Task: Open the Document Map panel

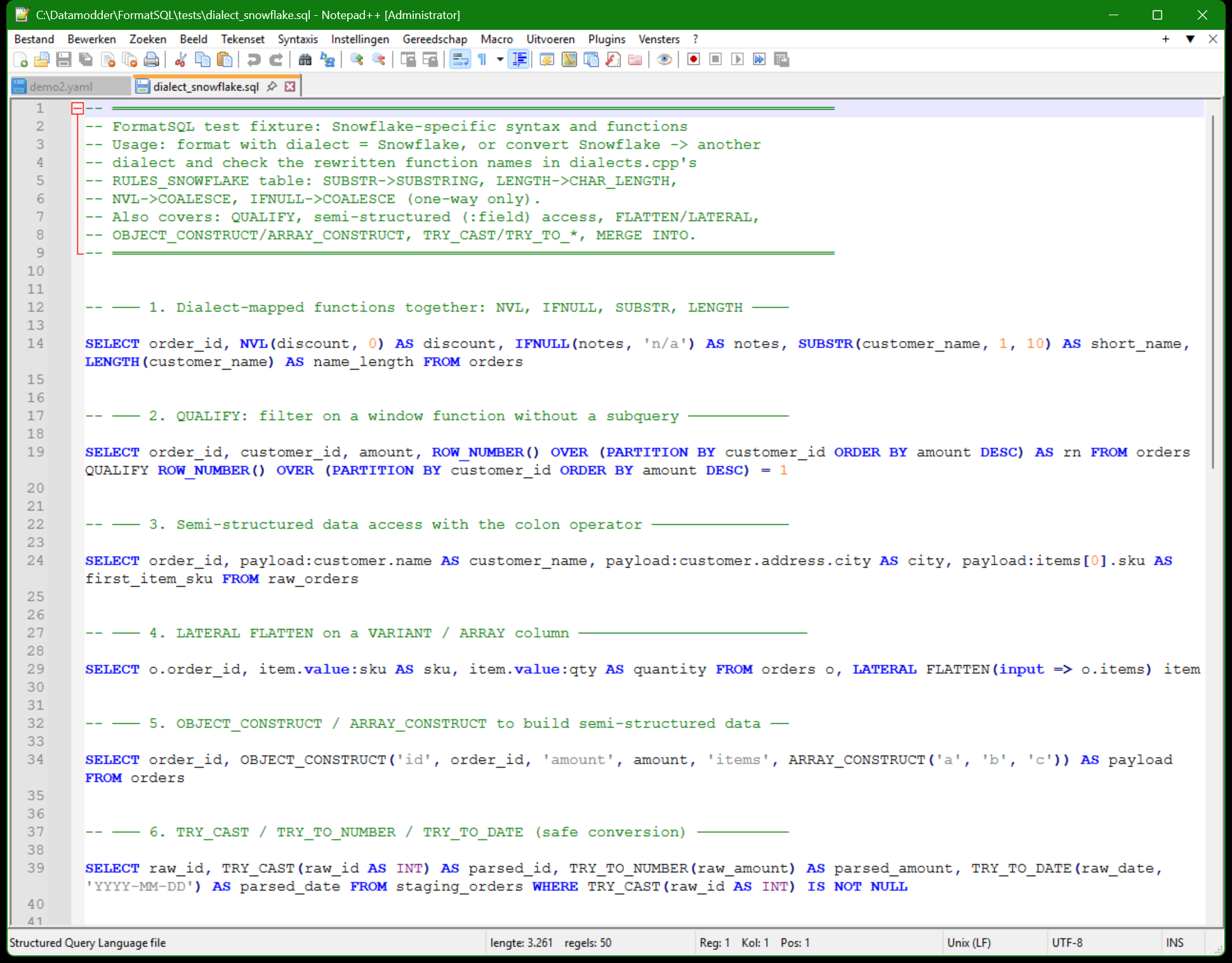Action: 569,60
